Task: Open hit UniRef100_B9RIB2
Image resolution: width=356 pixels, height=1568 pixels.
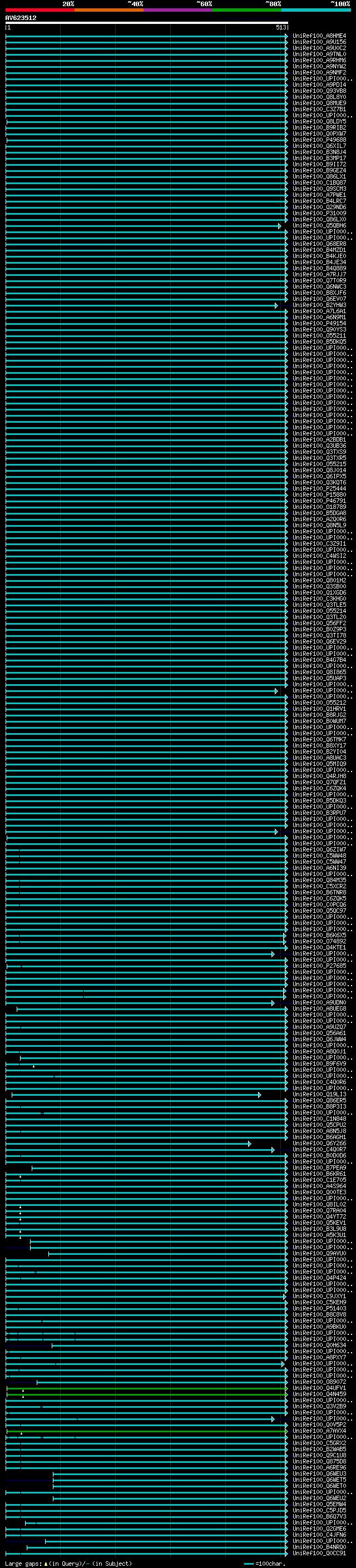Action: tap(319, 128)
